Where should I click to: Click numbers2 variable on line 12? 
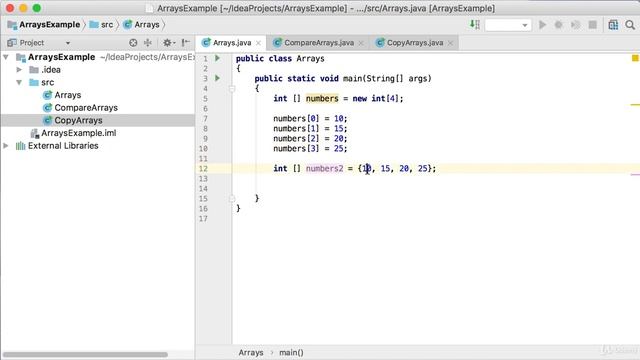(x=324, y=169)
